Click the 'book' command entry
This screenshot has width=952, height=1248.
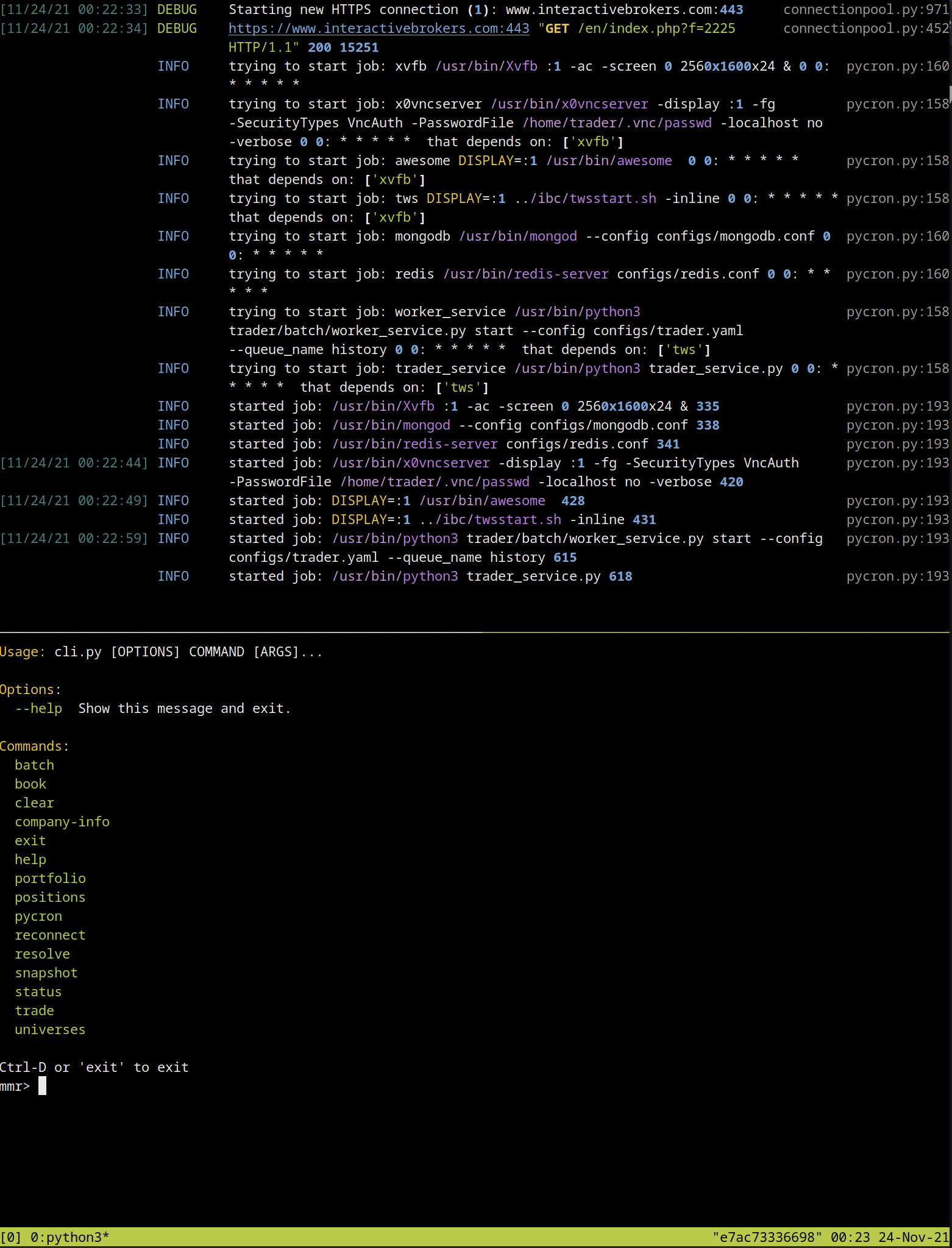[x=30, y=784]
